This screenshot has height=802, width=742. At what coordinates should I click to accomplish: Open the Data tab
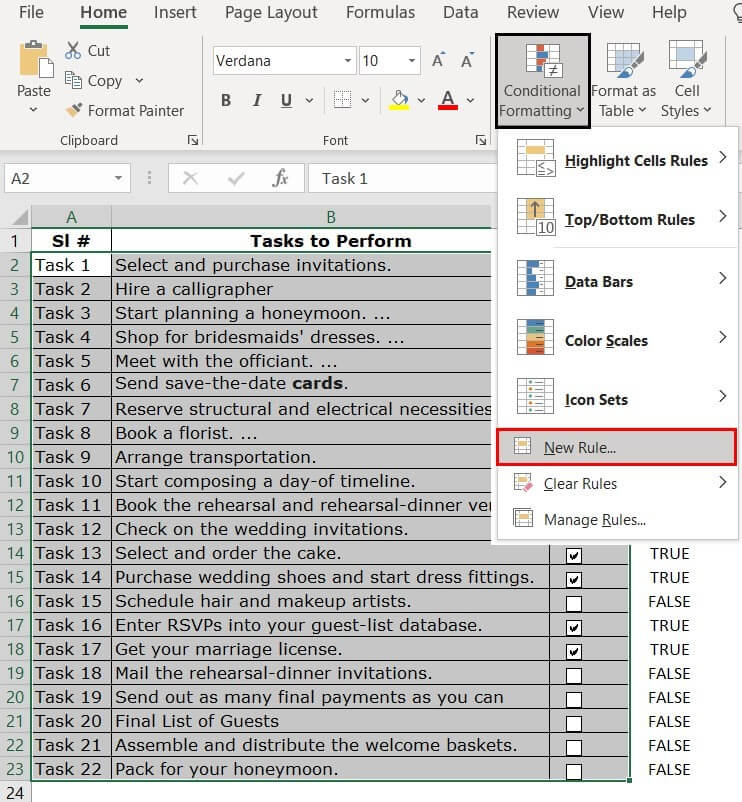click(x=461, y=12)
